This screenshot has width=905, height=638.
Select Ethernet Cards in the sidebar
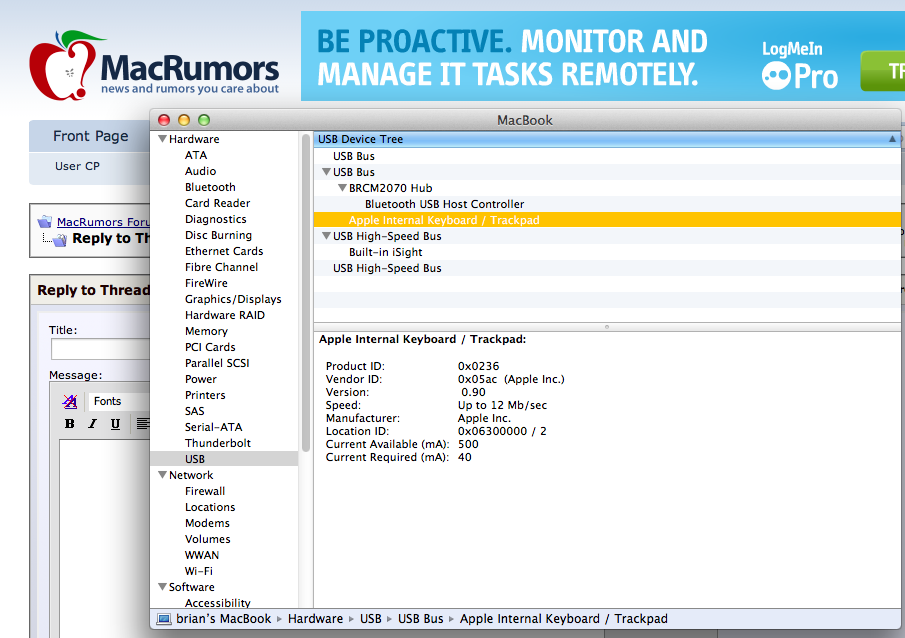[224, 251]
